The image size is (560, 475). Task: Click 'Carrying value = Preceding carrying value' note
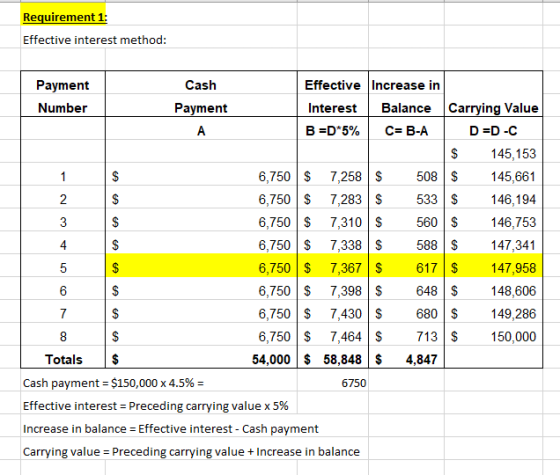coord(191,451)
